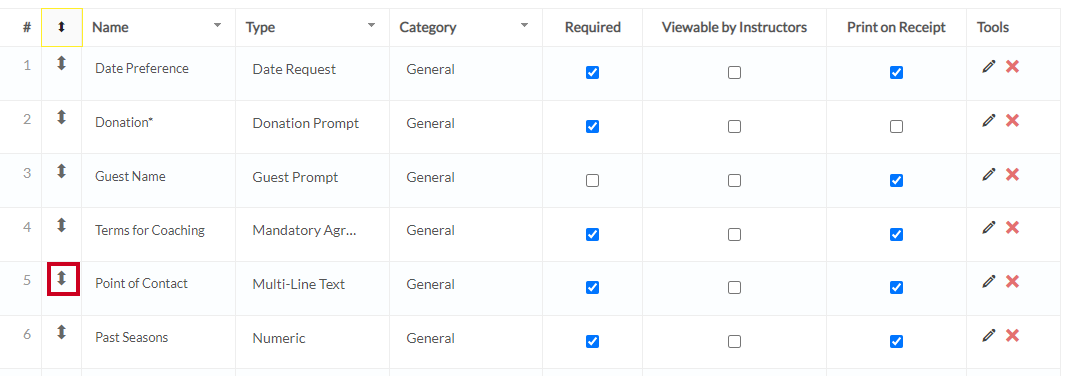Edit the Past Seasons prompt
Viewport: 1068px width, 376px height.
point(989,335)
